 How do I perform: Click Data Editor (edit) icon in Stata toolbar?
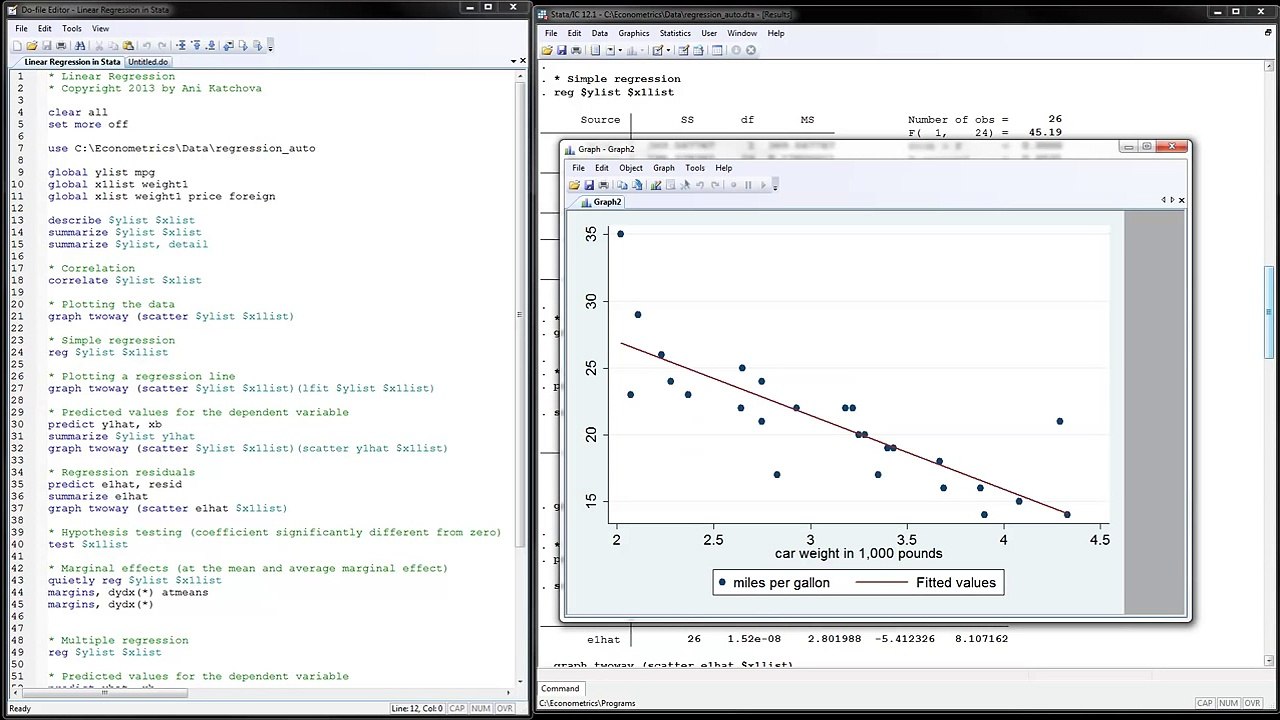coord(684,50)
